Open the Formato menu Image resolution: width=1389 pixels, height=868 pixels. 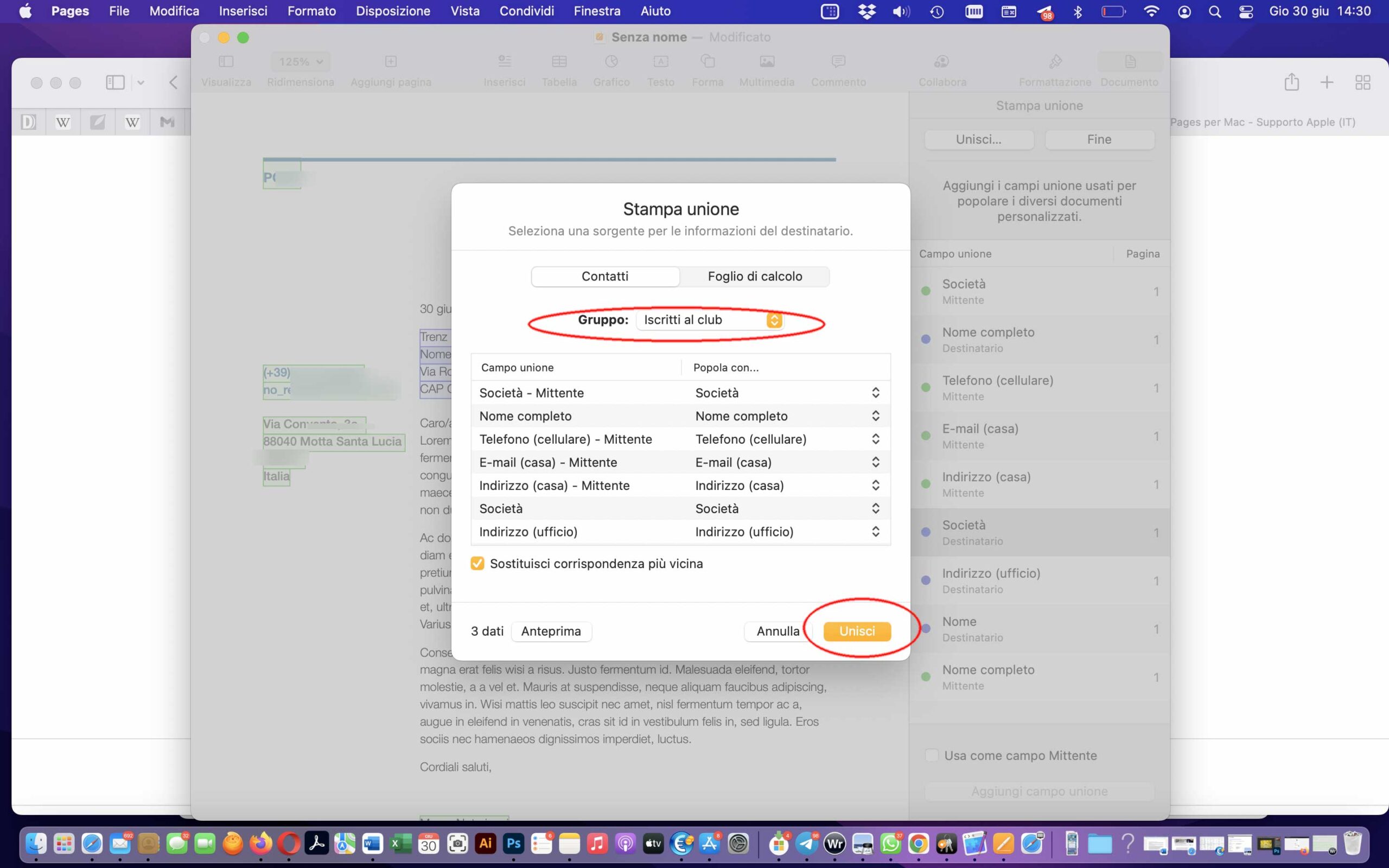pos(311,11)
